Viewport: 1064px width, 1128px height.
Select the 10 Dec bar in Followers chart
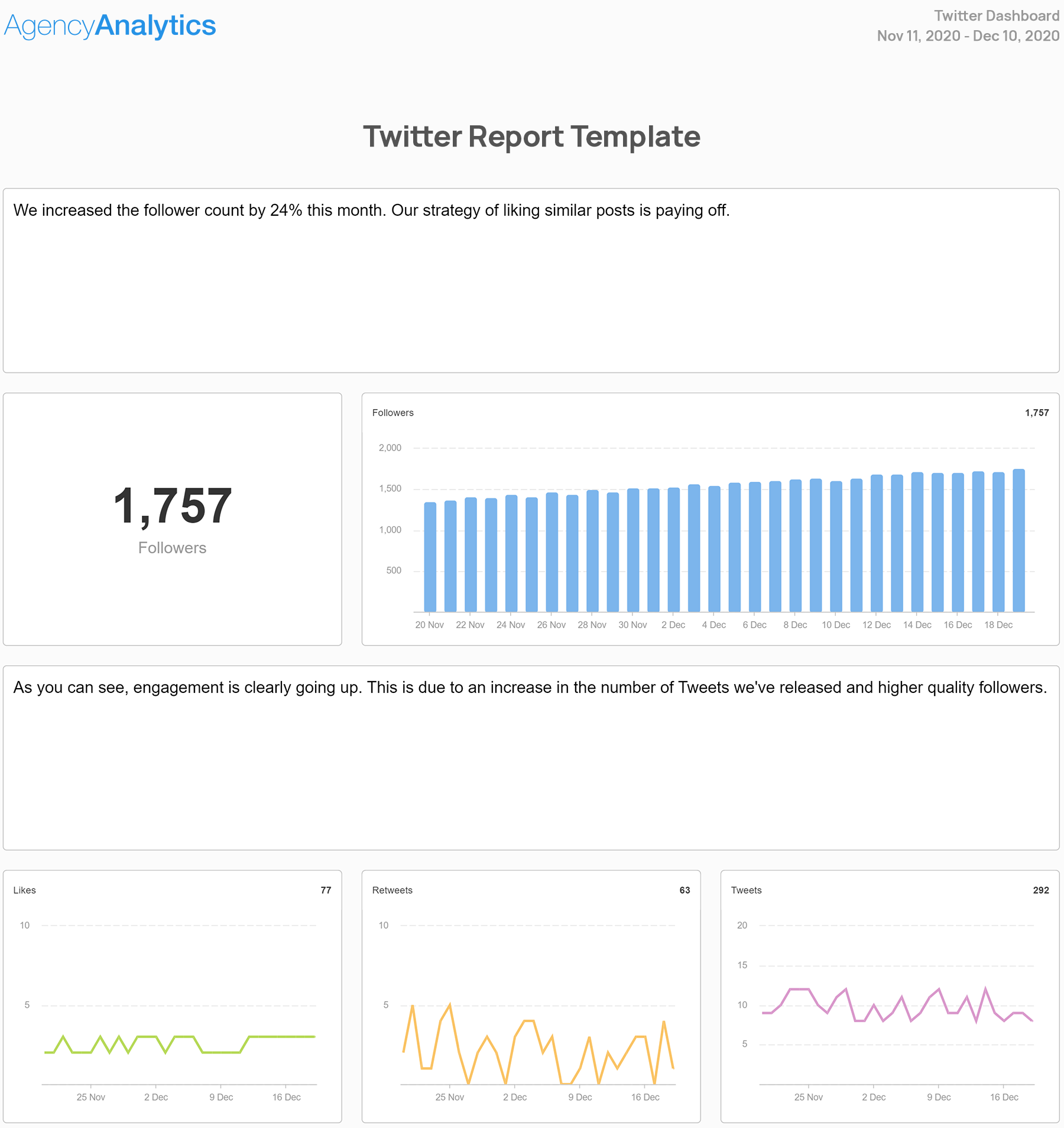(836, 546)
